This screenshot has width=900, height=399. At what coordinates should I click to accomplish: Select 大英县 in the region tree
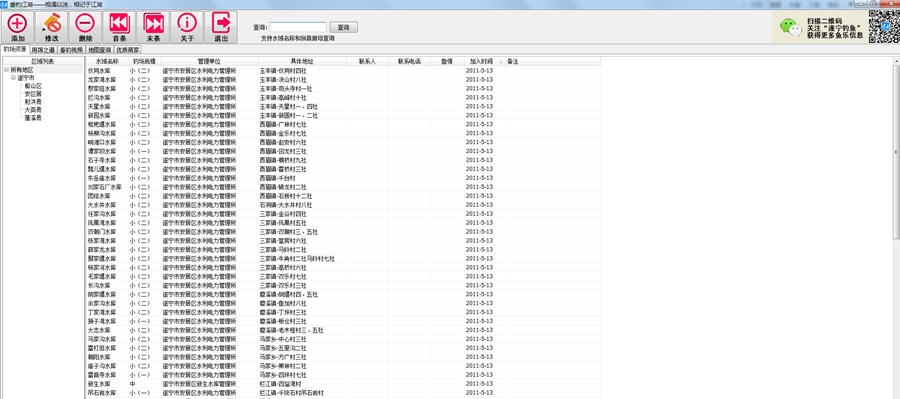pyautogui.click(x=33, y=110)
